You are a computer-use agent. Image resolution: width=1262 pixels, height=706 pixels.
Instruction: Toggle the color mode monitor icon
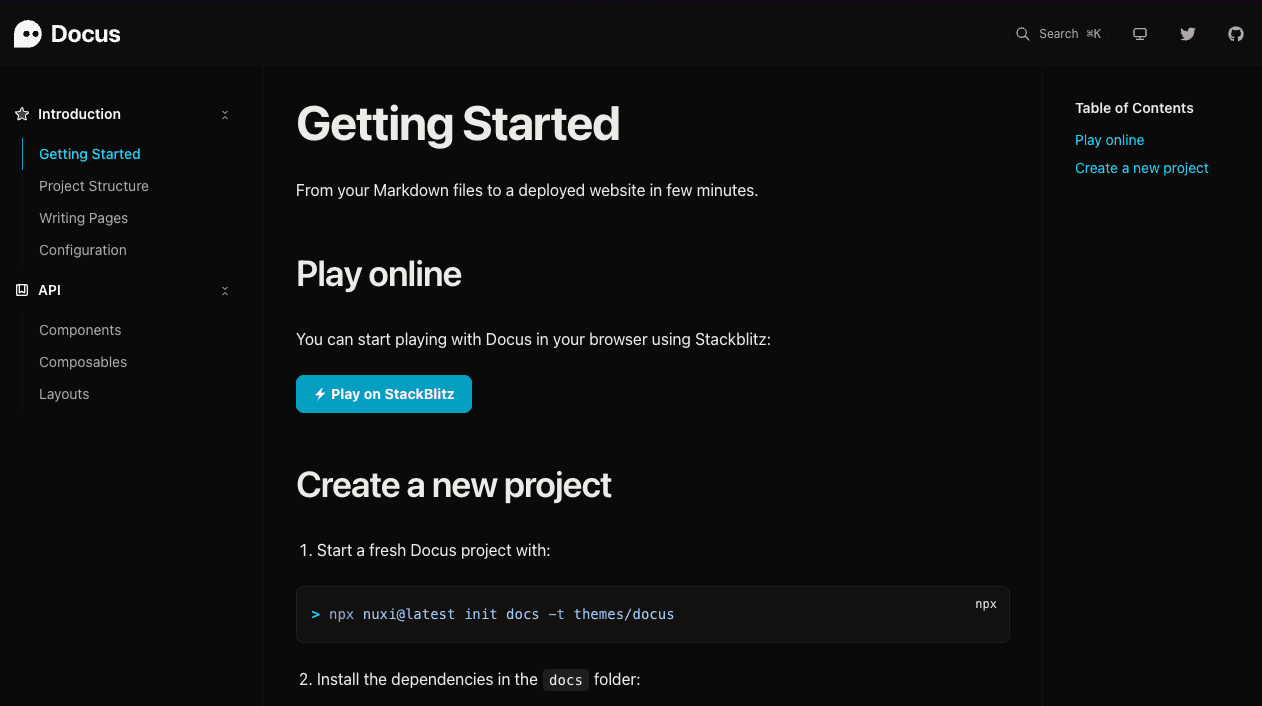point(1139,34)
